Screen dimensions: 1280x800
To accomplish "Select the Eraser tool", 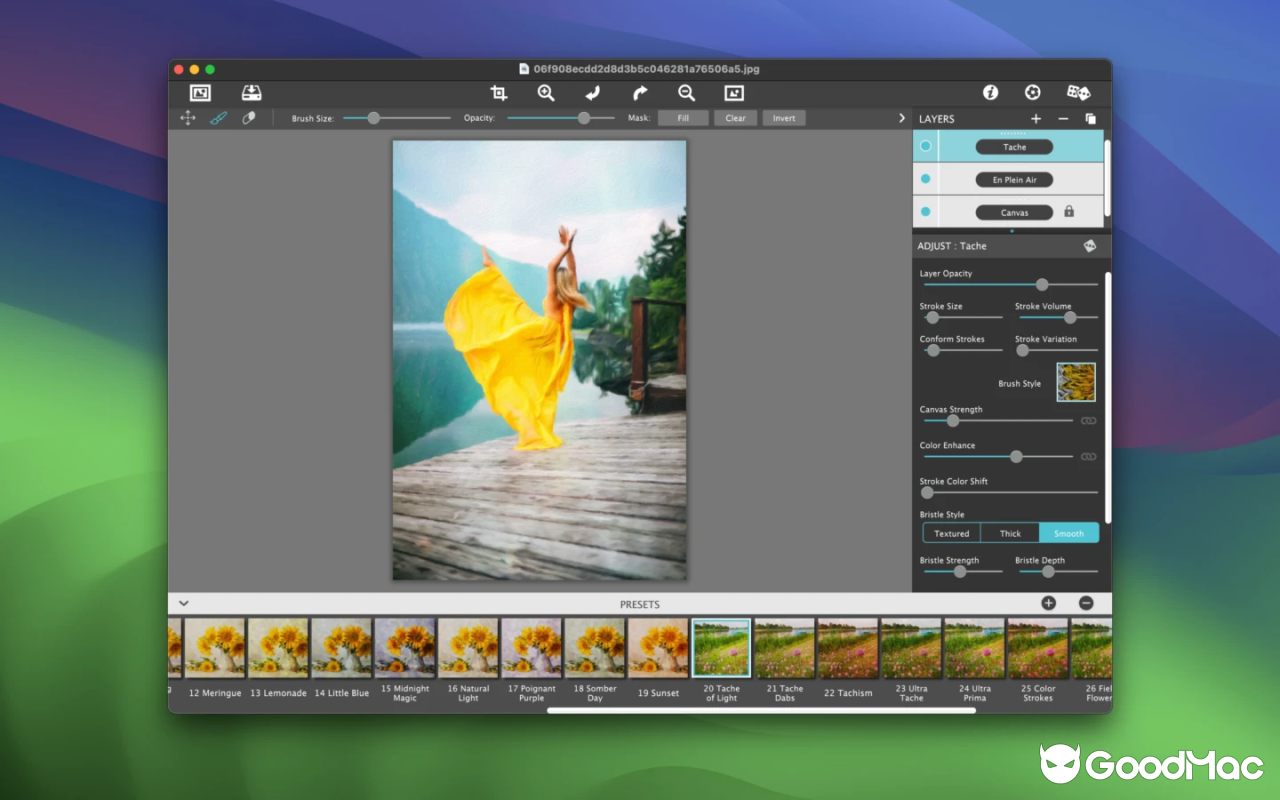I will (249, 117).
